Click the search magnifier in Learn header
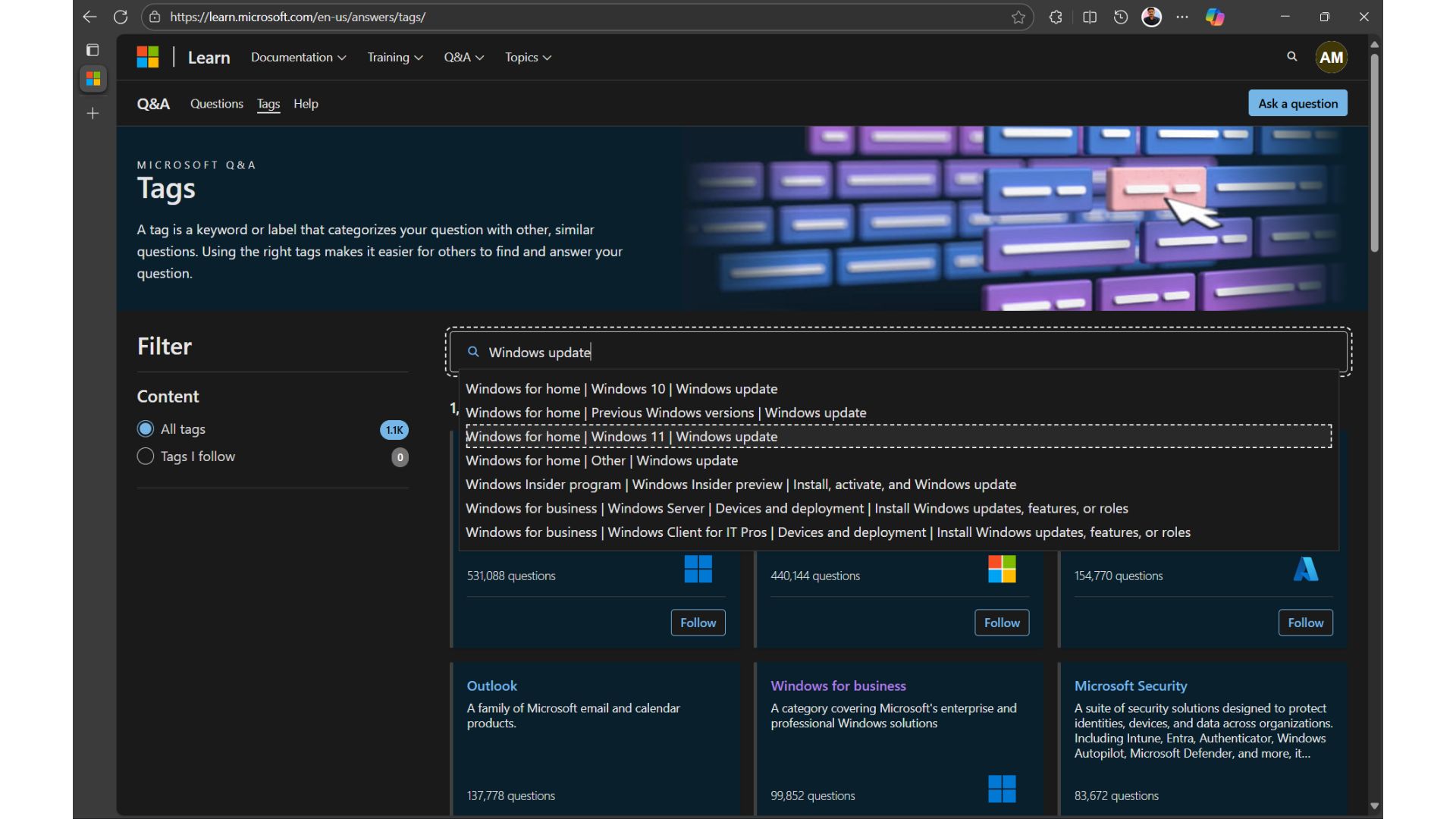 [1291, 57]
